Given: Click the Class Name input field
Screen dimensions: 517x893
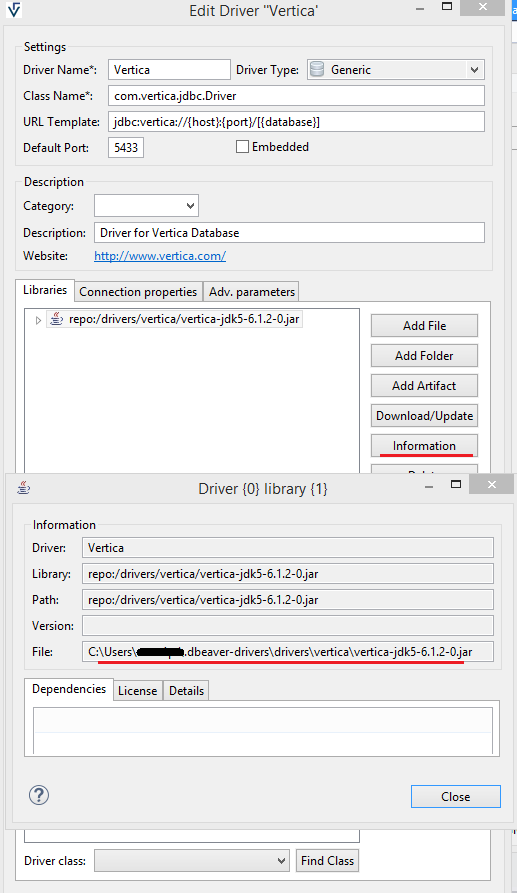Looking at the screenshot, I should pyautogui.click(x=296, y=96).
